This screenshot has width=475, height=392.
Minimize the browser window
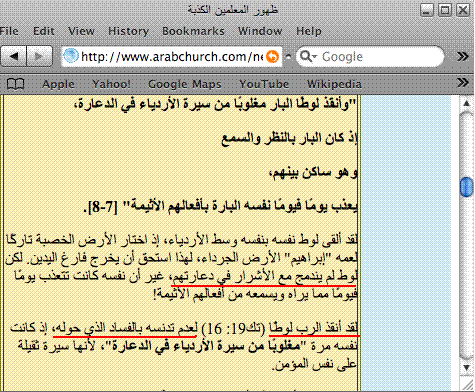point(427,10)
